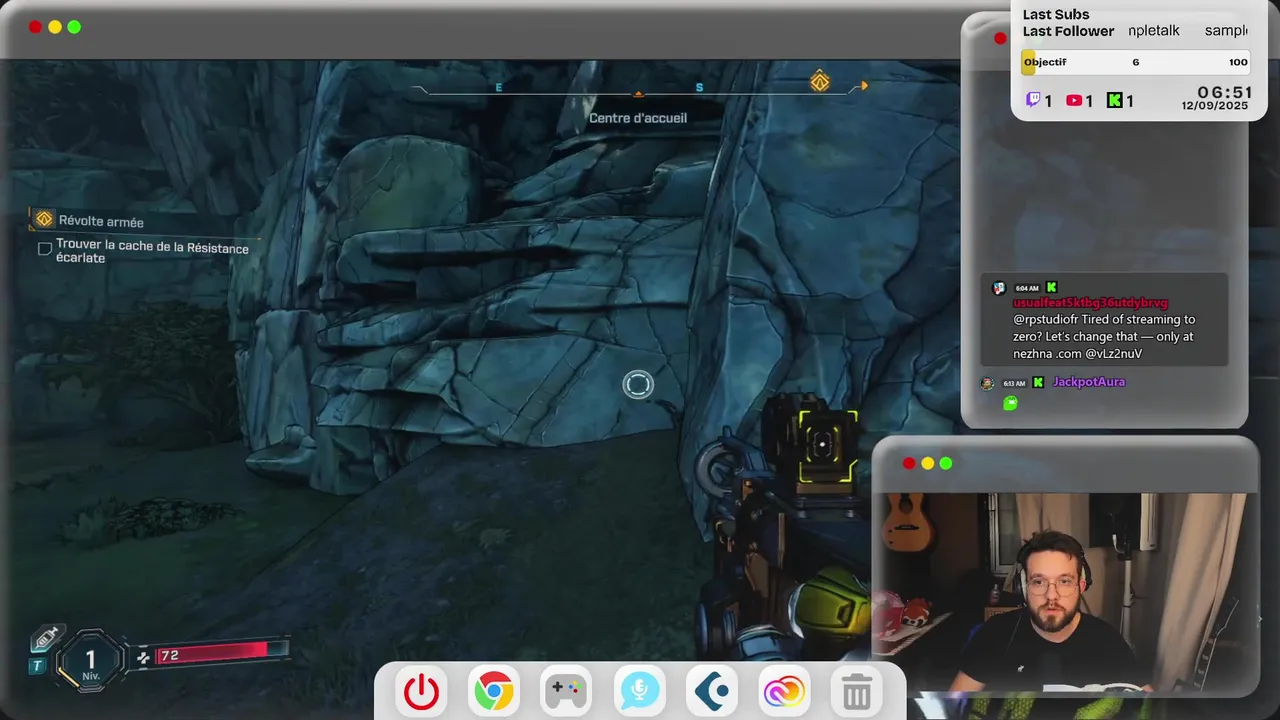This screenshot has width=1280, height=720.
Task: Click the 12/09/2025 date
Action: pyautogui.click(x=1215, y=105)
